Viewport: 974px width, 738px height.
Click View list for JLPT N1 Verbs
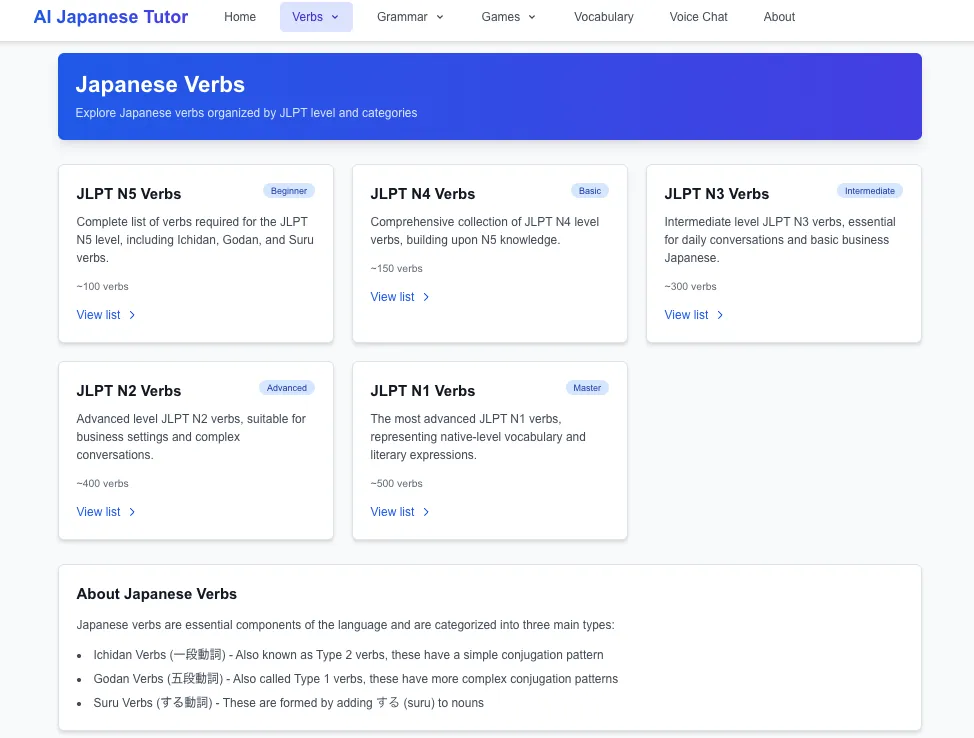coord(400,512)
